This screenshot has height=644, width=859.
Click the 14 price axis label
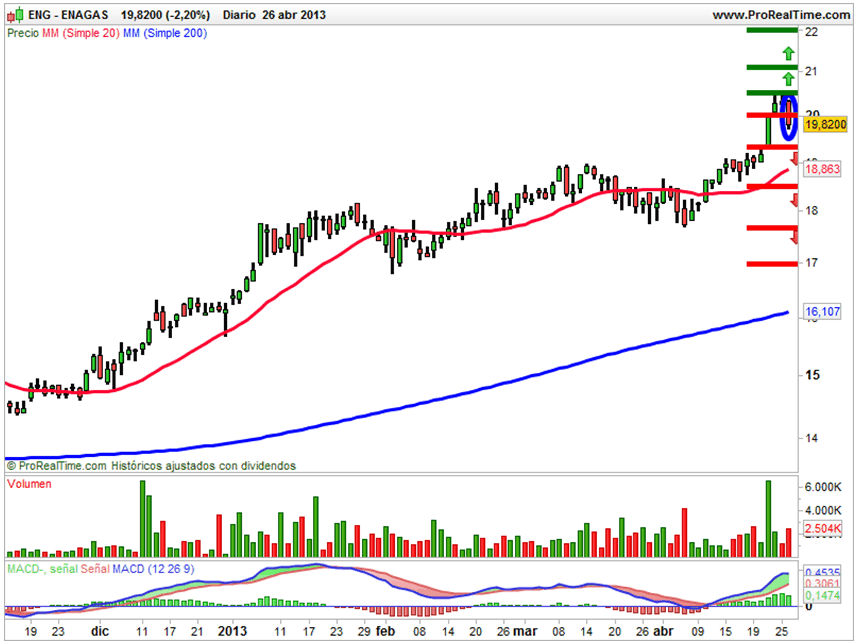[811, 438]
